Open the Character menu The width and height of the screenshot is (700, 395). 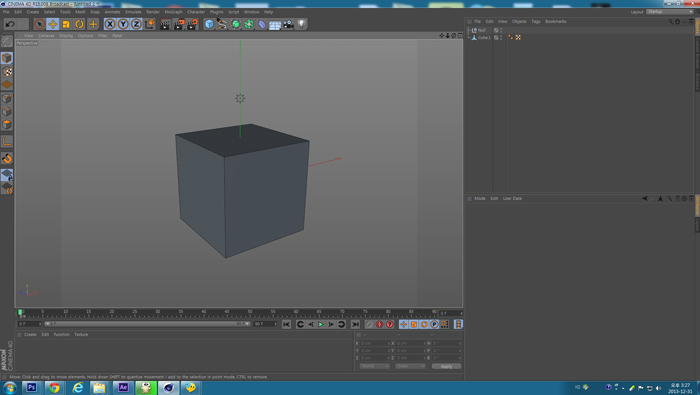pyautogui.click(x=196, y=12)
